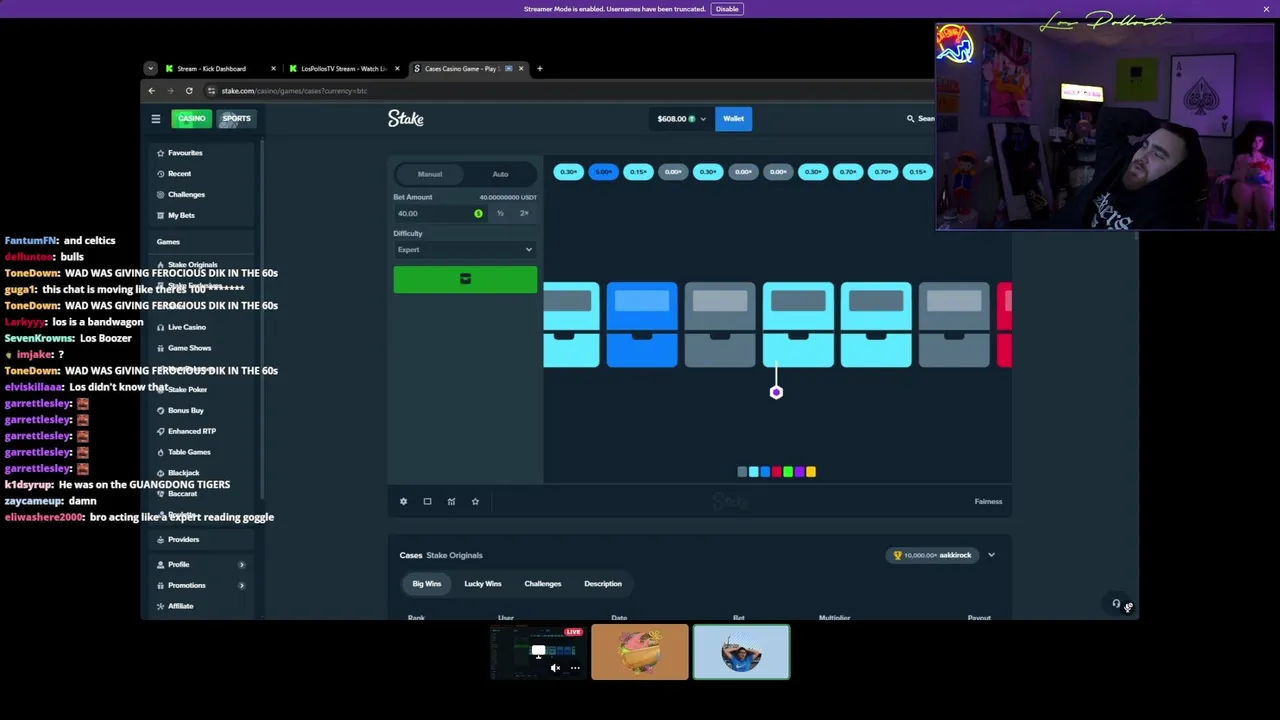
Task: Open the Challenges tab below the game
Action: [543, 584]
